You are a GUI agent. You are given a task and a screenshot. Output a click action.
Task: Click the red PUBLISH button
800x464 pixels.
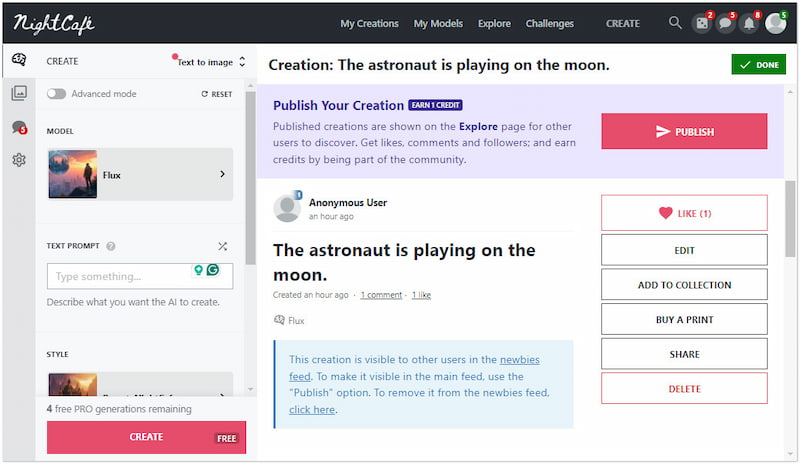coord(684,132)
